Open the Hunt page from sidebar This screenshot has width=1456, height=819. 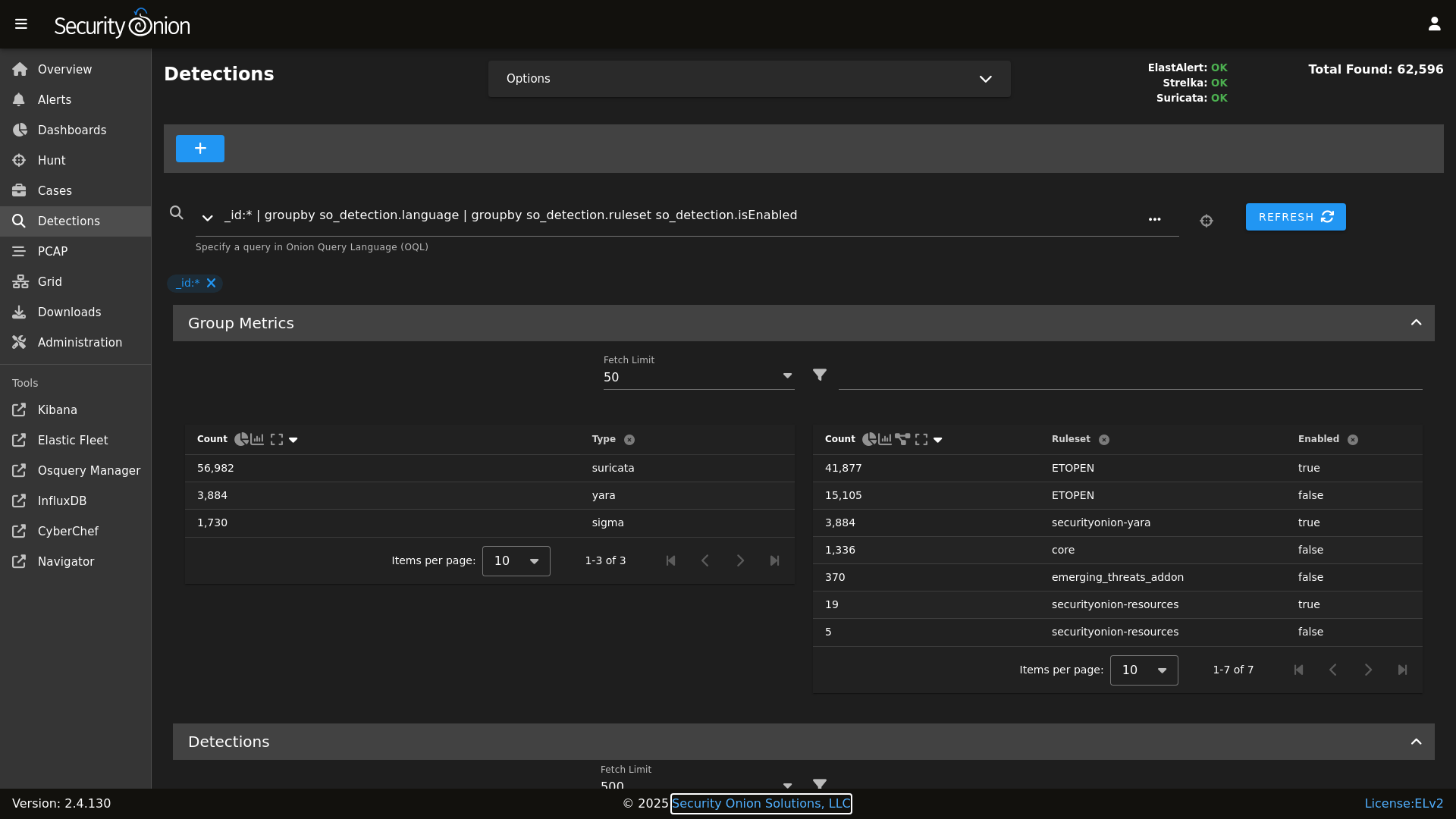coord(52,160)
